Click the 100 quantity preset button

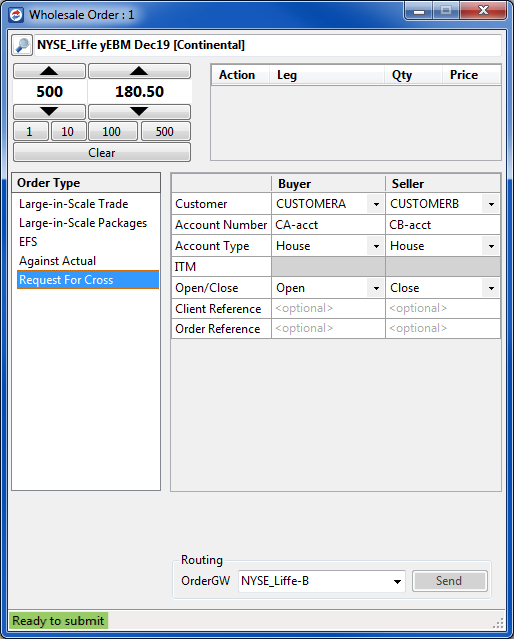pyautogui.click(x=113, y=131)
